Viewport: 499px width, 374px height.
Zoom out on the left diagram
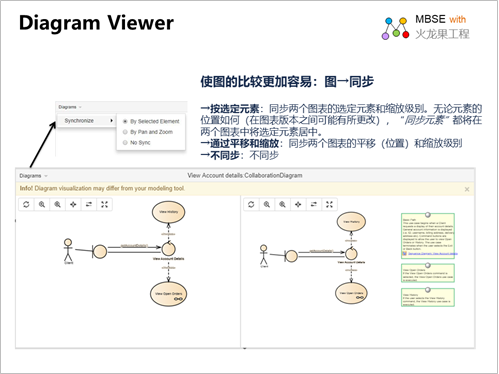(58, 204)
